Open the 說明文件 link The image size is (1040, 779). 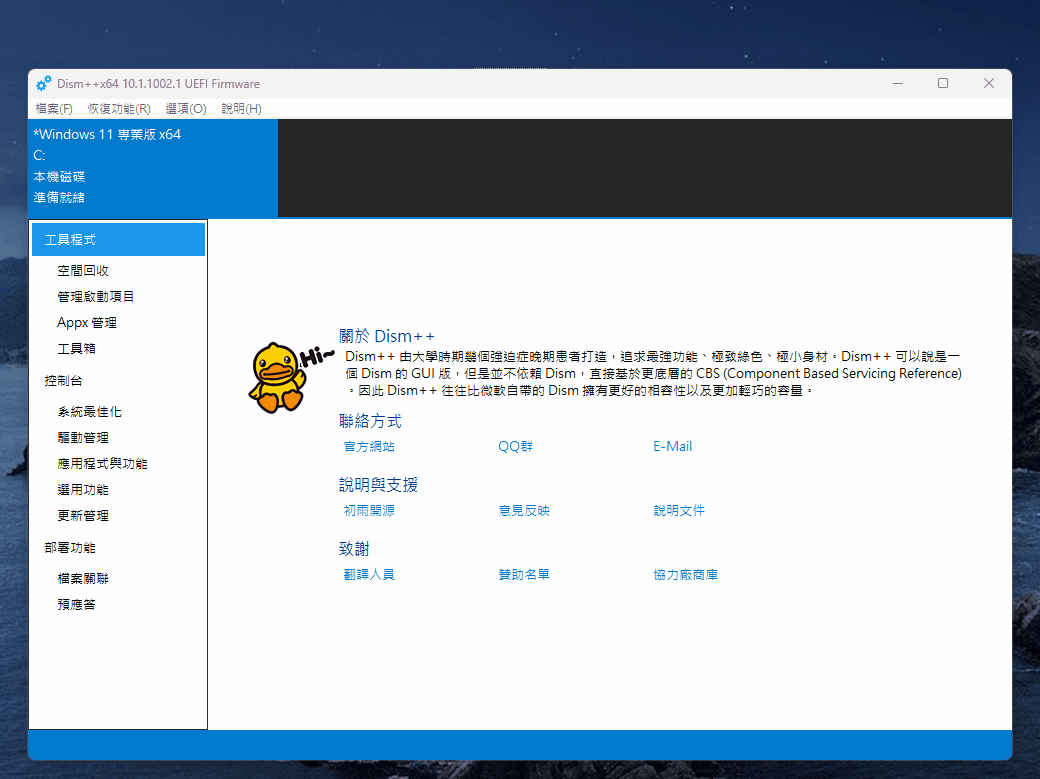coord(679,511)
